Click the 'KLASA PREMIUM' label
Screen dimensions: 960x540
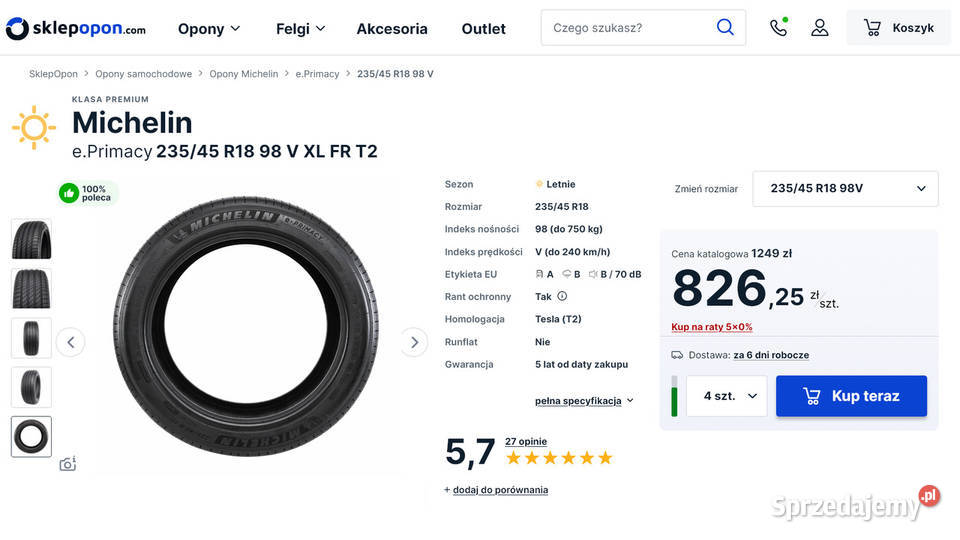pos(110,99)
